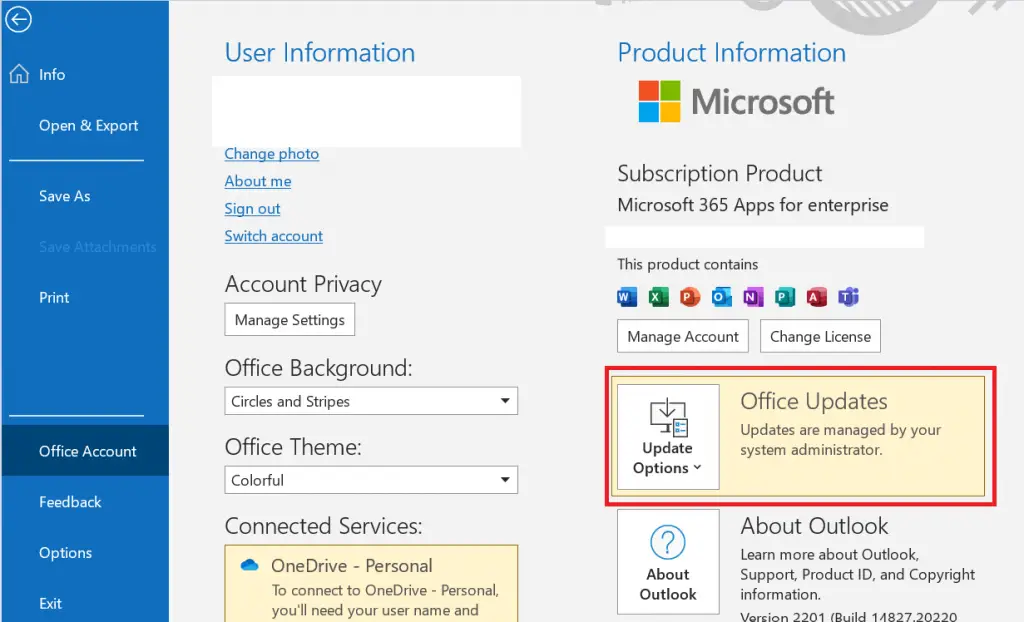
Task: Click the About me link
Action: coord(258,181)
